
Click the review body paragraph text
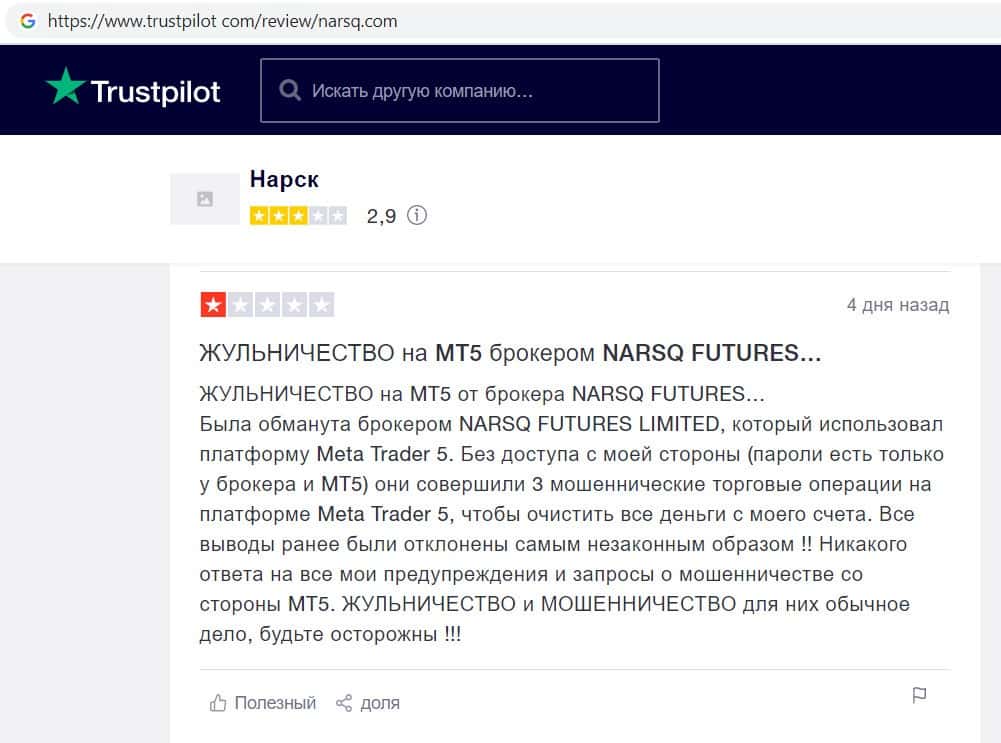click(x=570, y=514)
